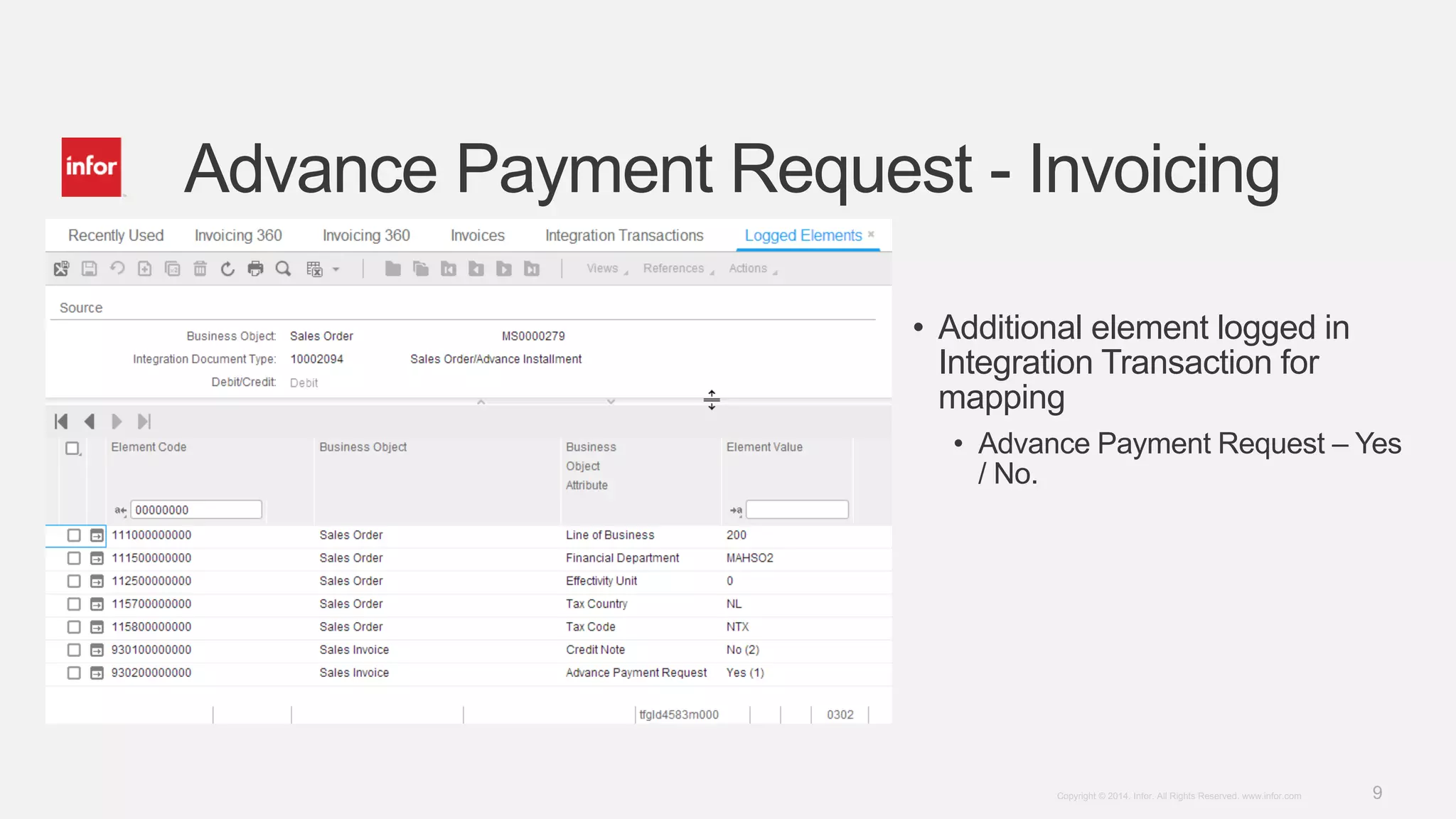Go to first record arrow

pyautogui.click(x=61, y=422)
